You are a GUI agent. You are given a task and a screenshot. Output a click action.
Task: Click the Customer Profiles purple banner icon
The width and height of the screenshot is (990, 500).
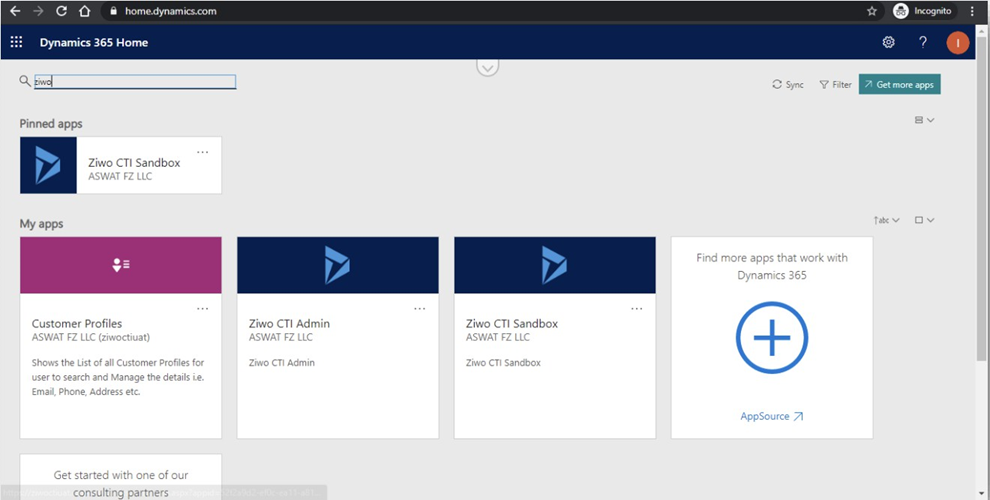point(121,265)
